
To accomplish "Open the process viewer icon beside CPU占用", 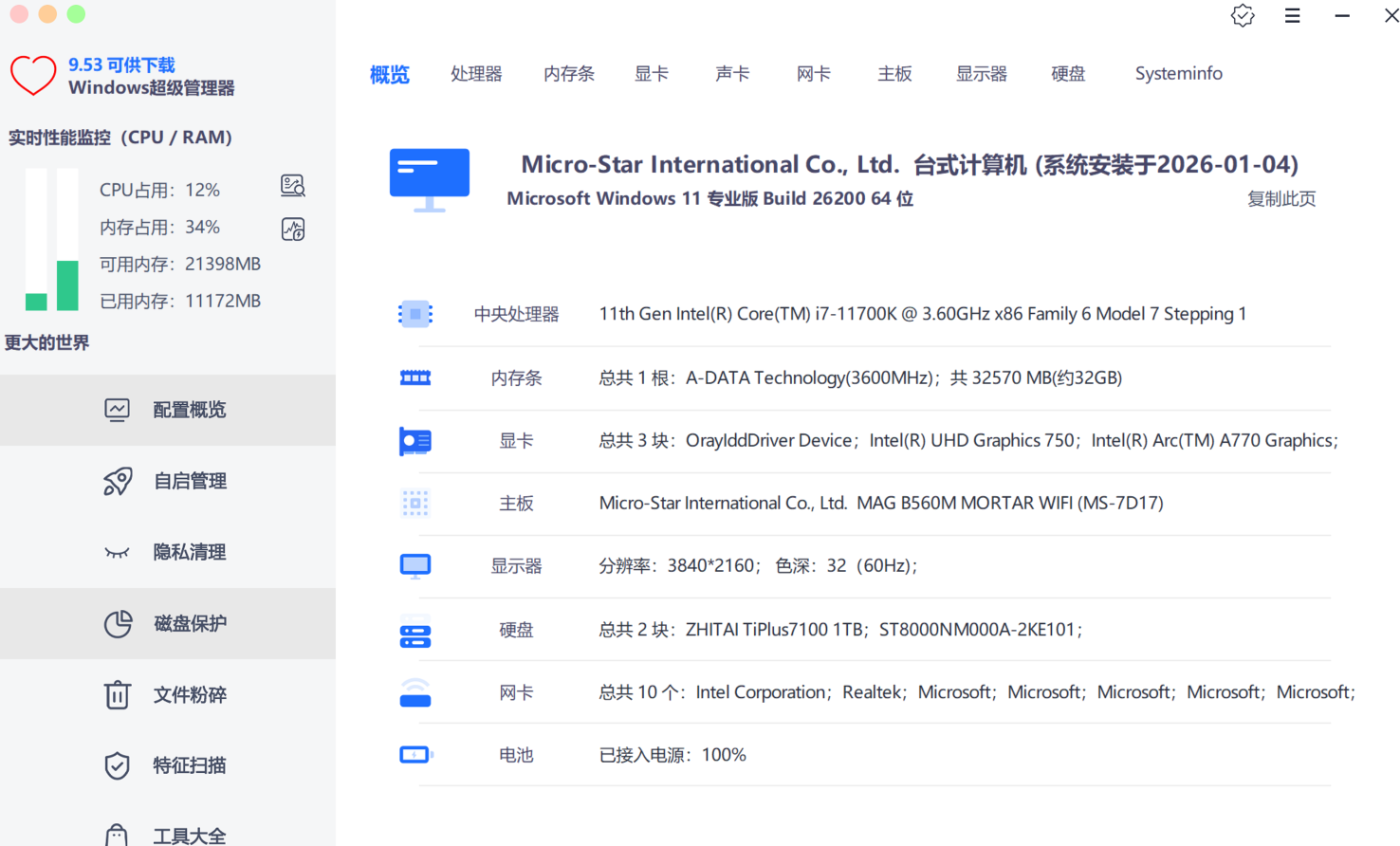I will tap(292, 188).
